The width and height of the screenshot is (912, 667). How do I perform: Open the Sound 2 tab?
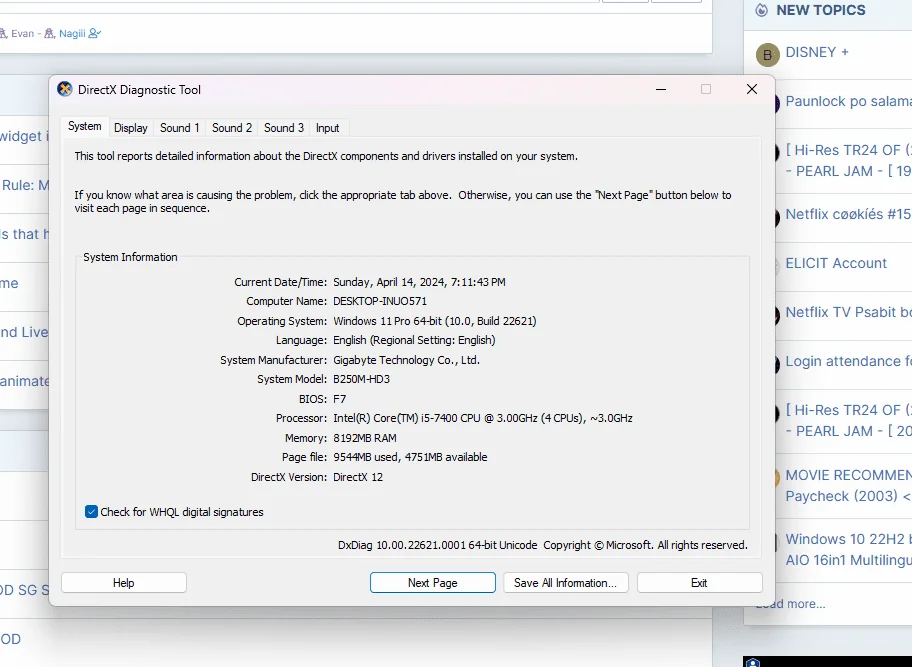coord(231,128)
